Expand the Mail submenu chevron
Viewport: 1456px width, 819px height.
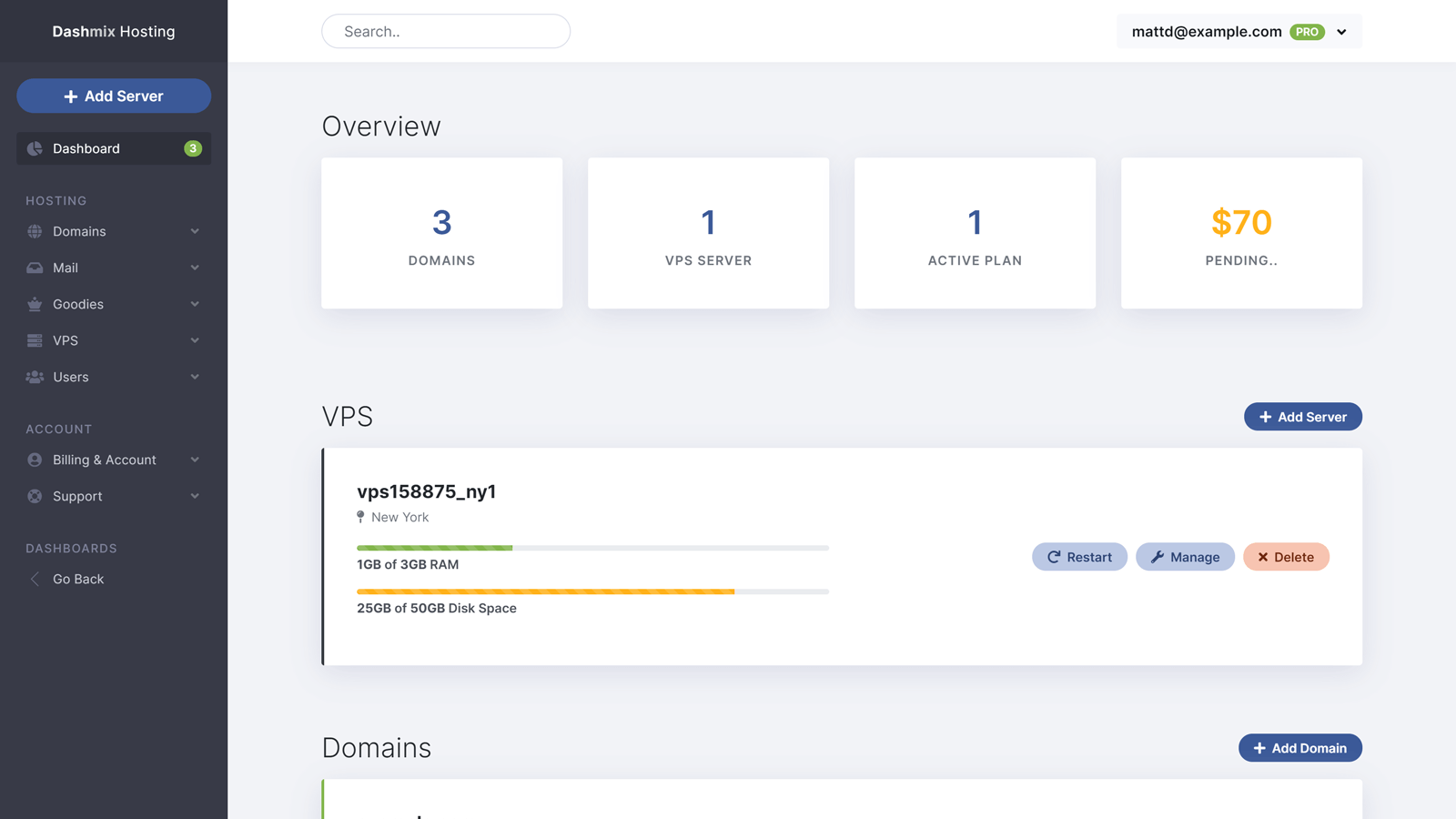[x=195, y=268]
